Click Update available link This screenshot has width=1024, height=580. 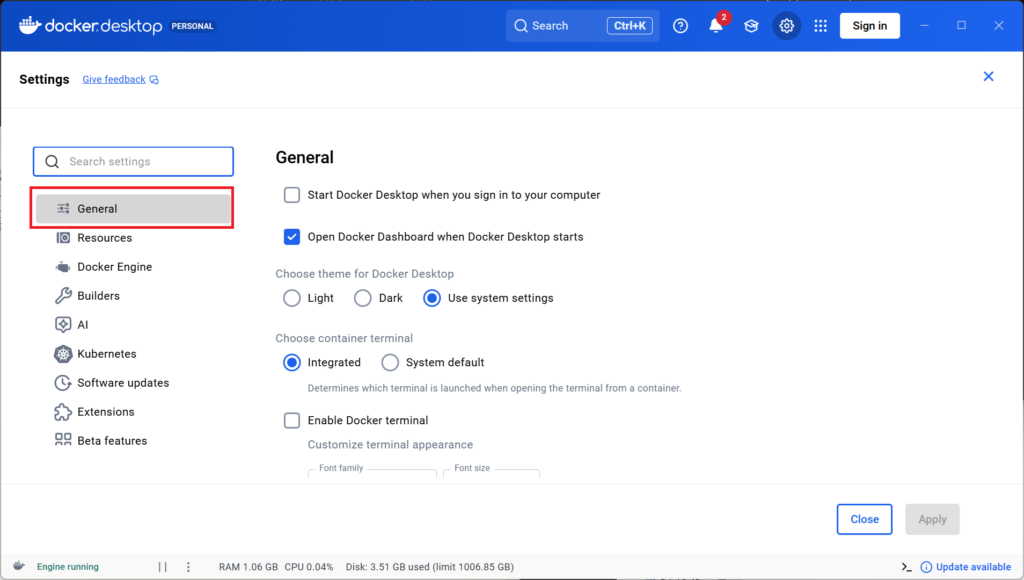click(x=973, y=567)
